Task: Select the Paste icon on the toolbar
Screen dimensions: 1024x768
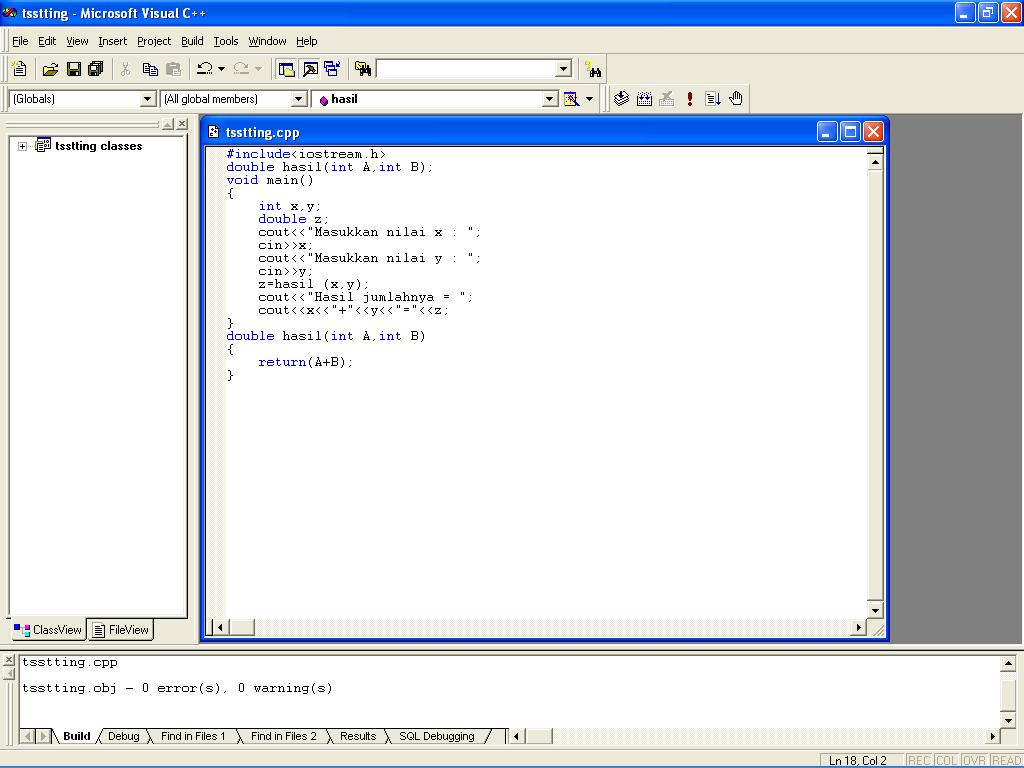Action: tap(172, 68)
